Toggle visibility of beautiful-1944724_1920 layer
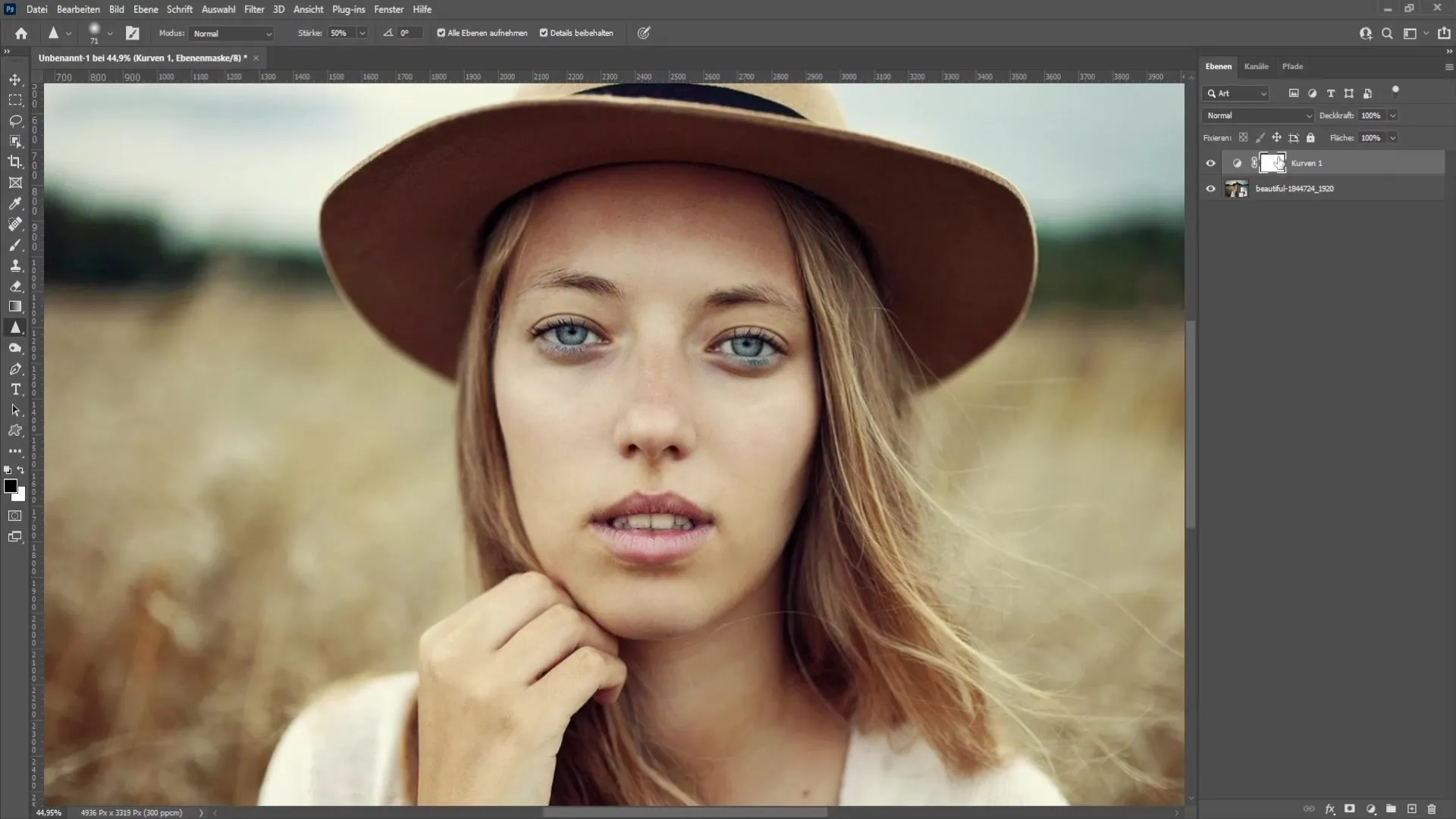This screenshot has height=819, width=1456. (x=1210, y=189)
